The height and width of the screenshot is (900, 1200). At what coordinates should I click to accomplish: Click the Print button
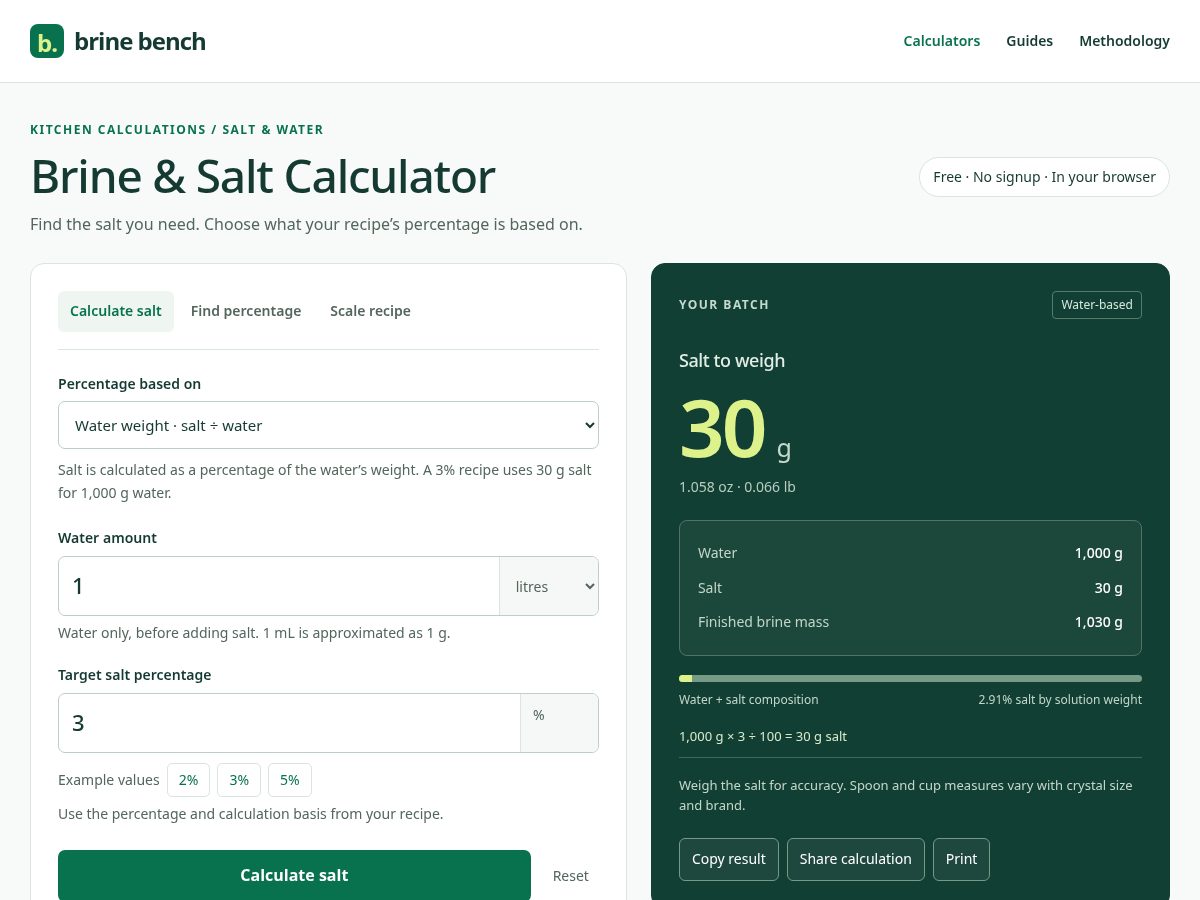pos(961,859)
